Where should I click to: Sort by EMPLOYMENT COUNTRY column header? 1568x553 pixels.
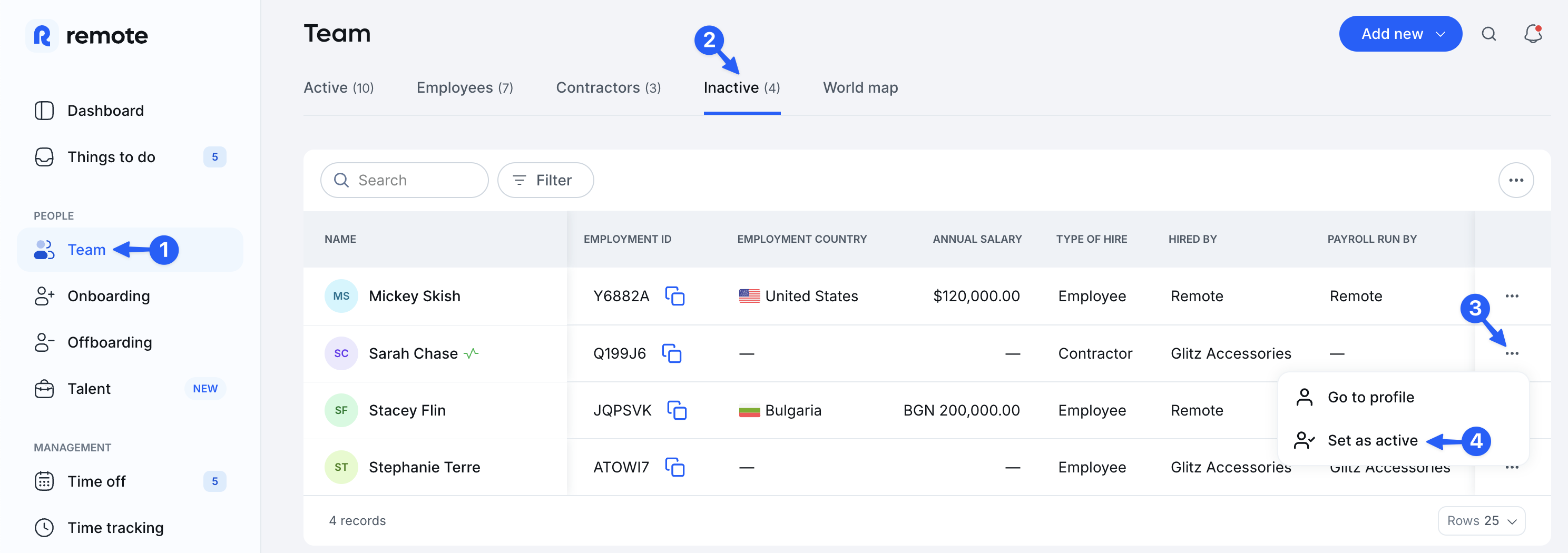(802, 239)
